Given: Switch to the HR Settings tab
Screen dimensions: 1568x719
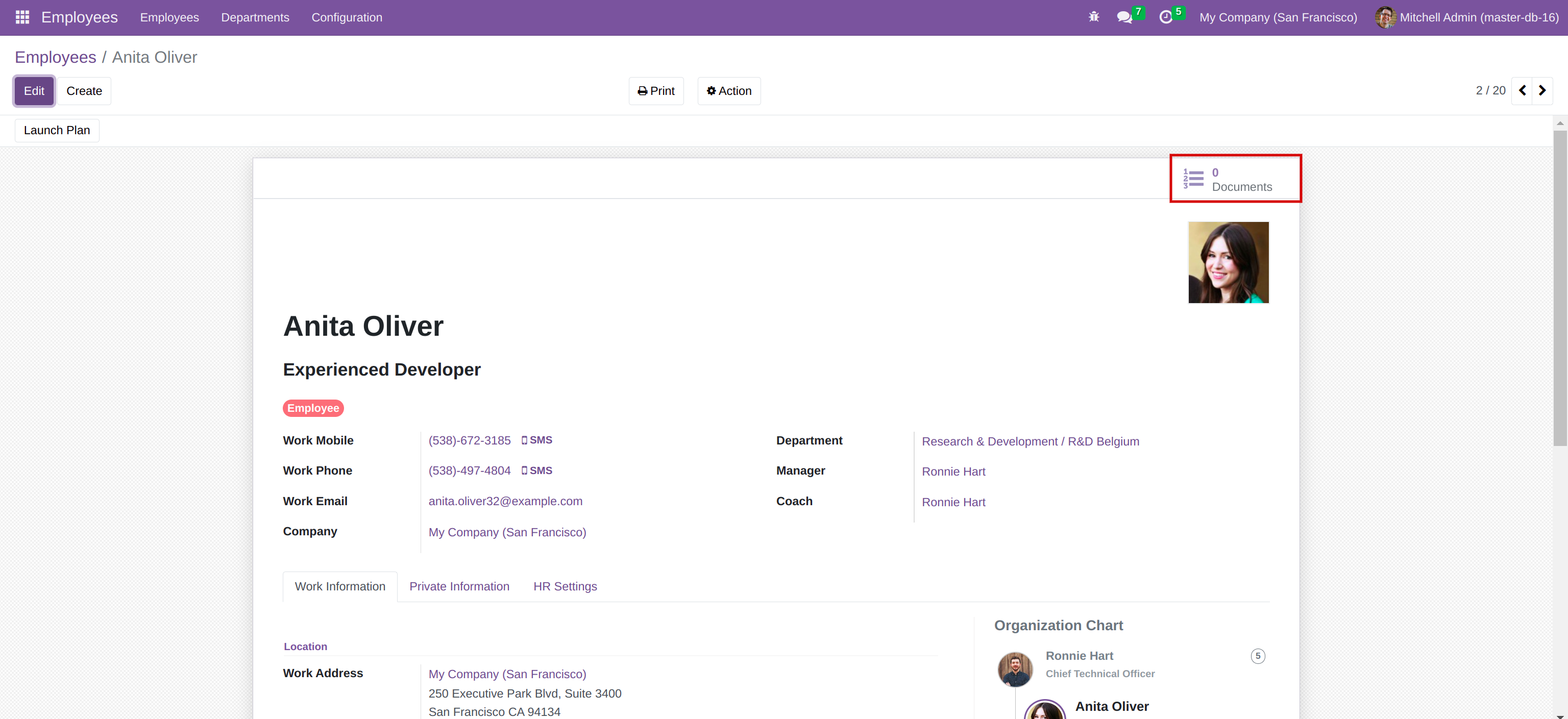Looking at the screenshot, I should coord(565,586).
